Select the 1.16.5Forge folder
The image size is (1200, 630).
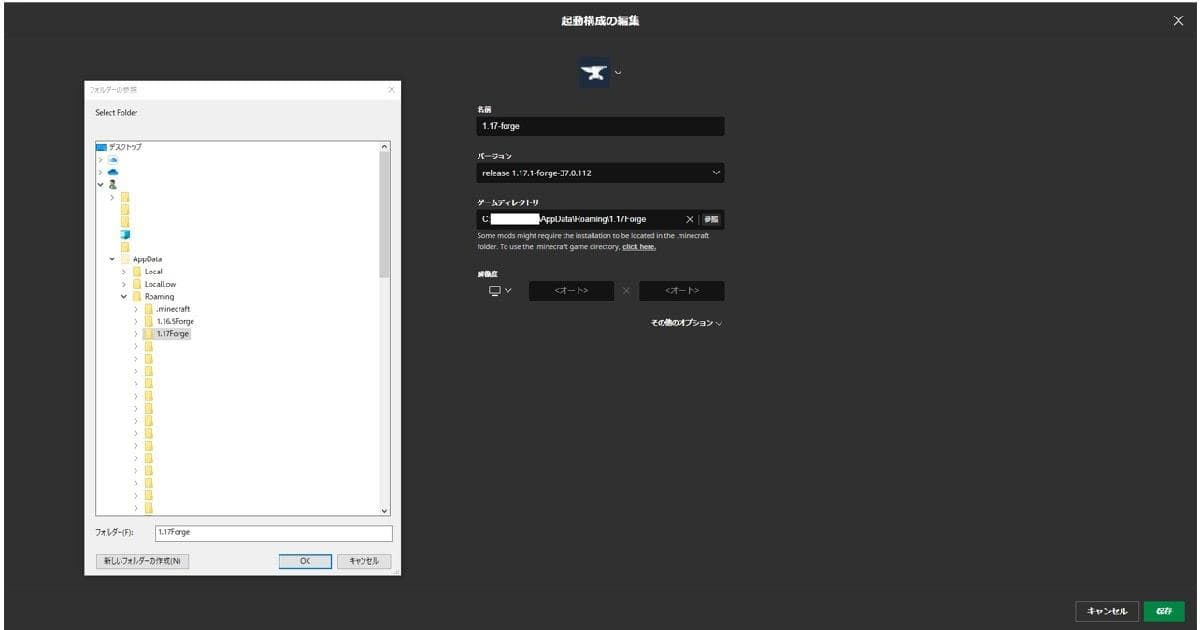175,321
